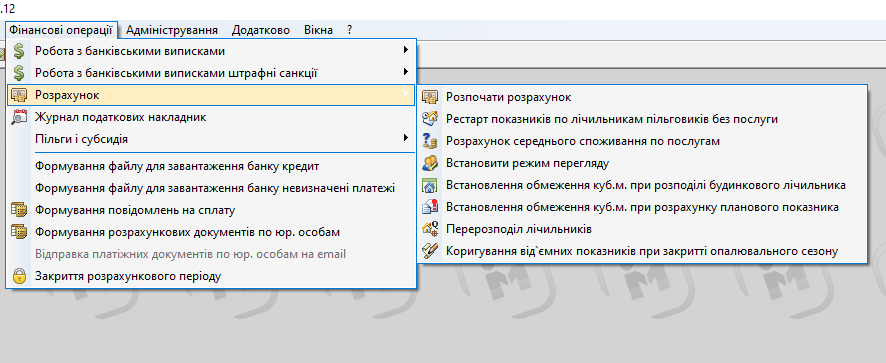Select Пільги і субсидія entry
This screenshot has height=363, width=886.
(x=211, y=139)
